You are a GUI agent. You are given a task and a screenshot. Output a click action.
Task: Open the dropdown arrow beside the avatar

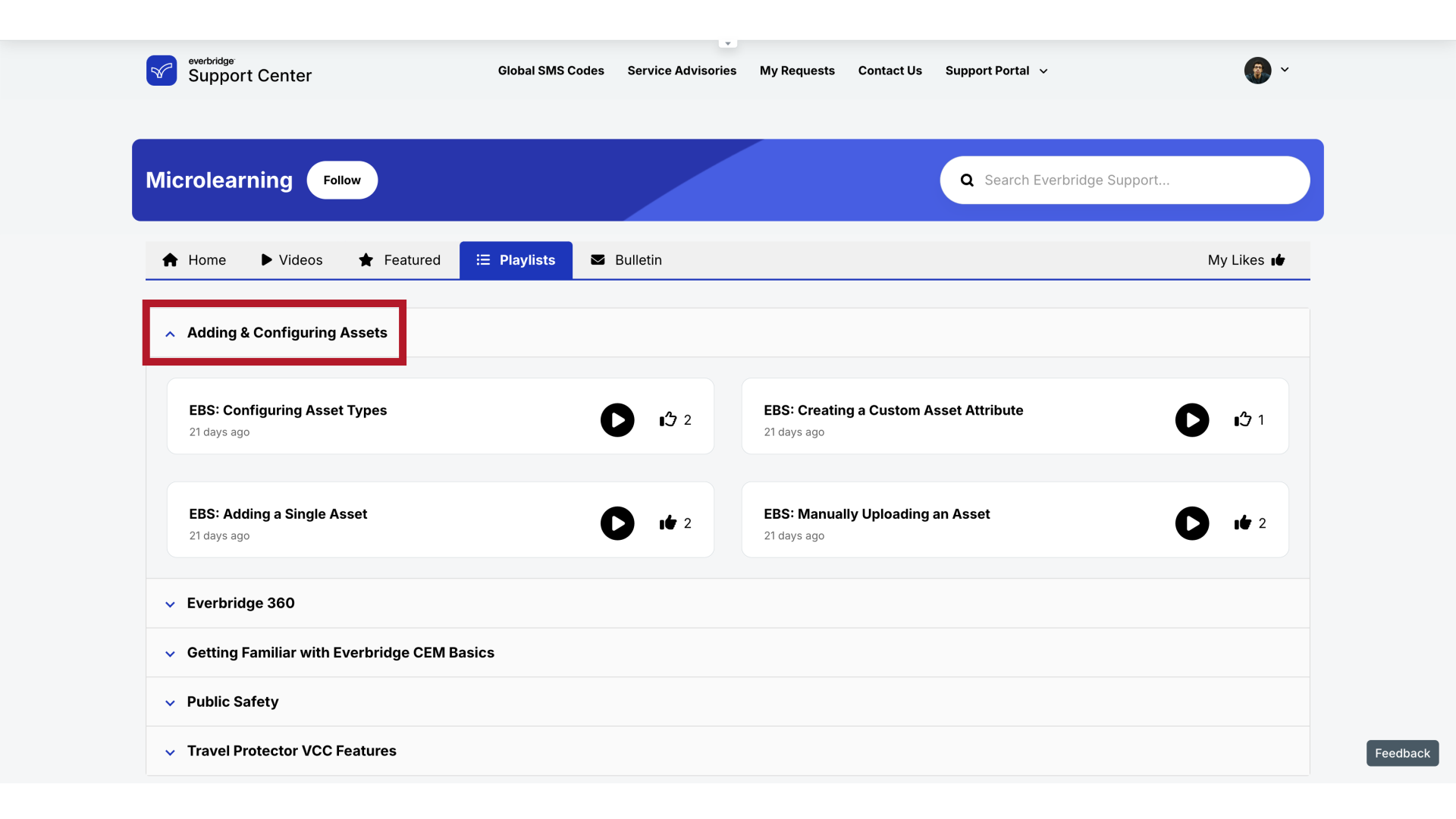[x=1285, y=70]
